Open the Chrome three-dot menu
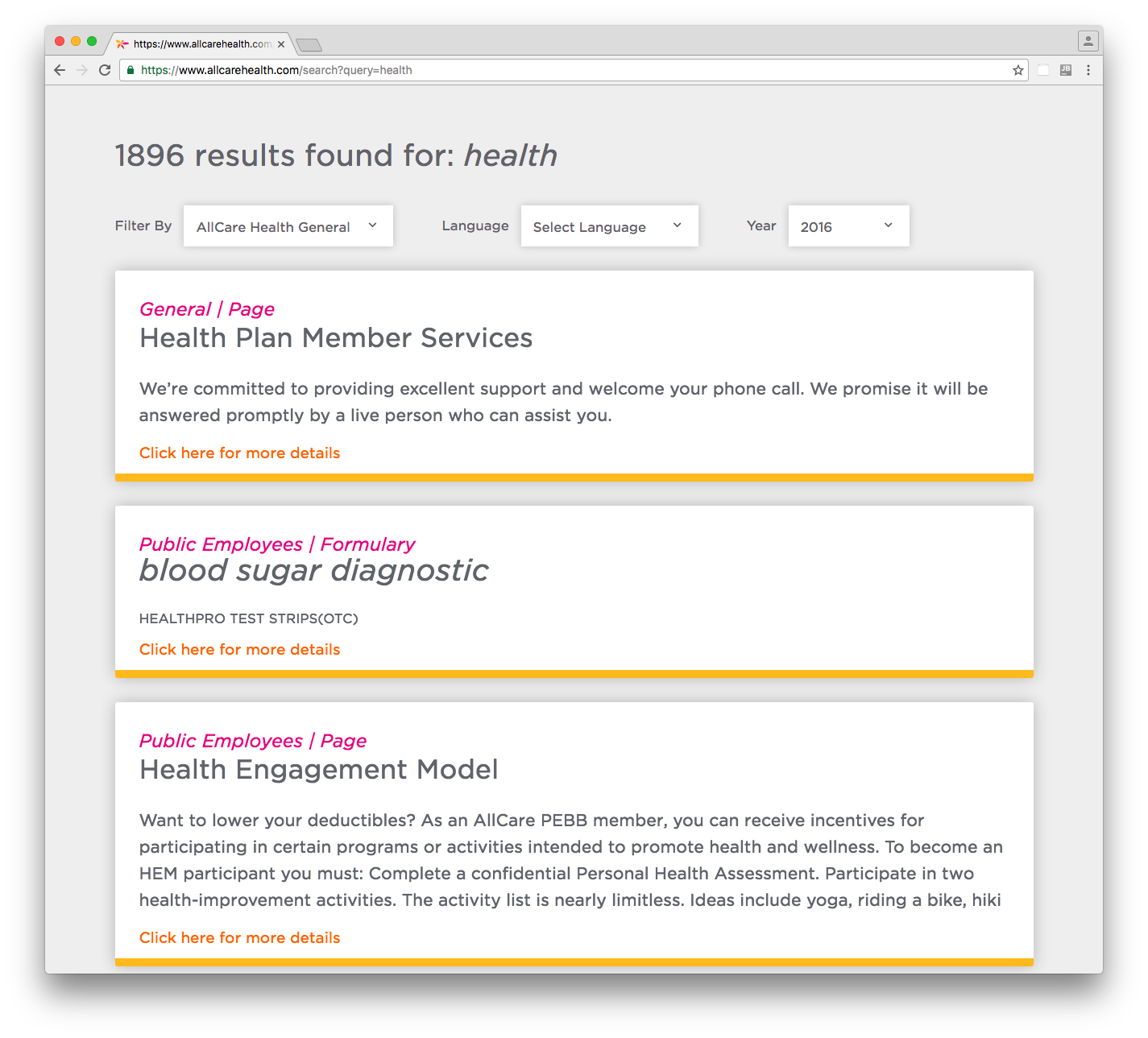Viewport: 1148px width, 1038px height. pos(1088,70)
